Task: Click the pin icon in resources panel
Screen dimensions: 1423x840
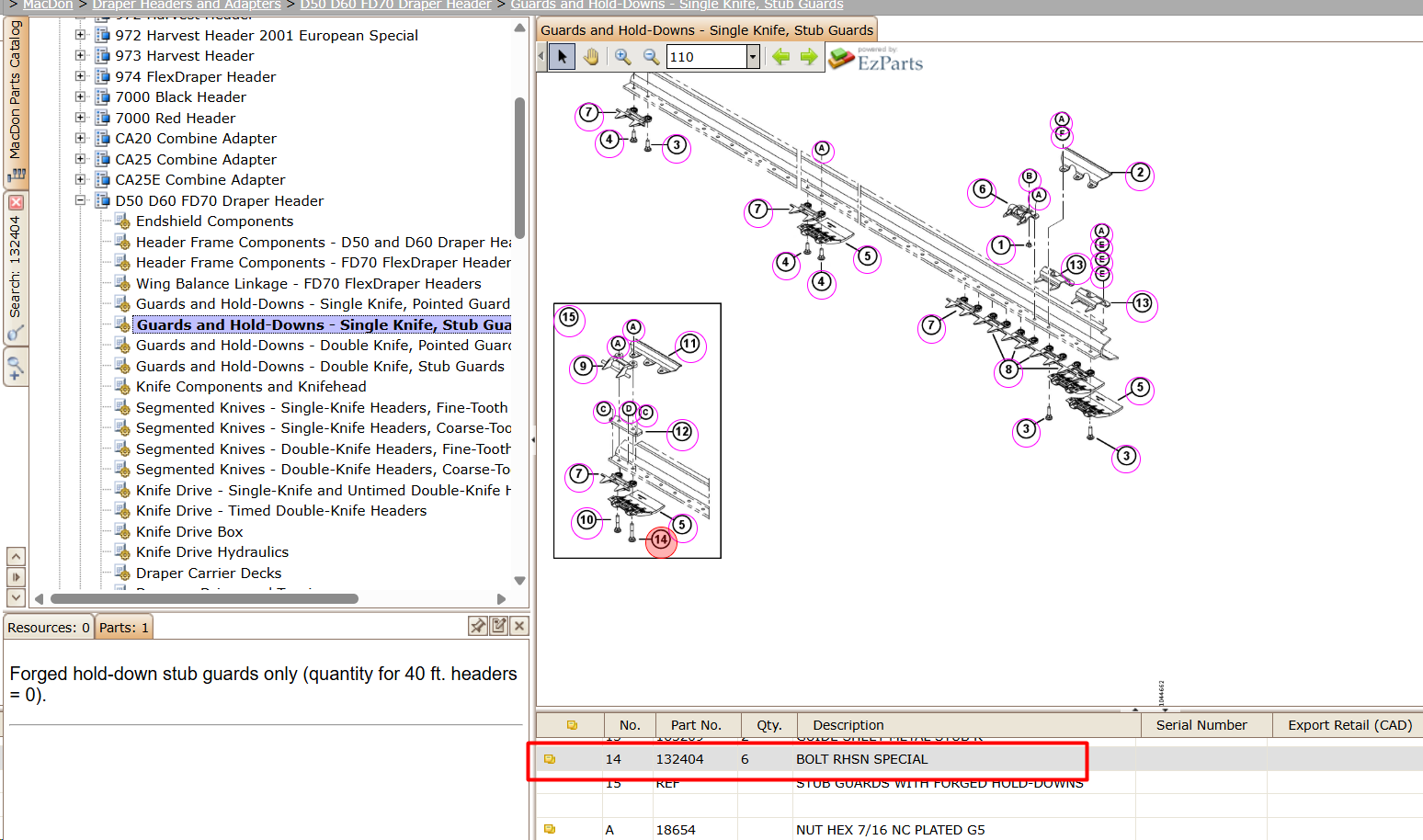Action: click(x=478, y=626)
